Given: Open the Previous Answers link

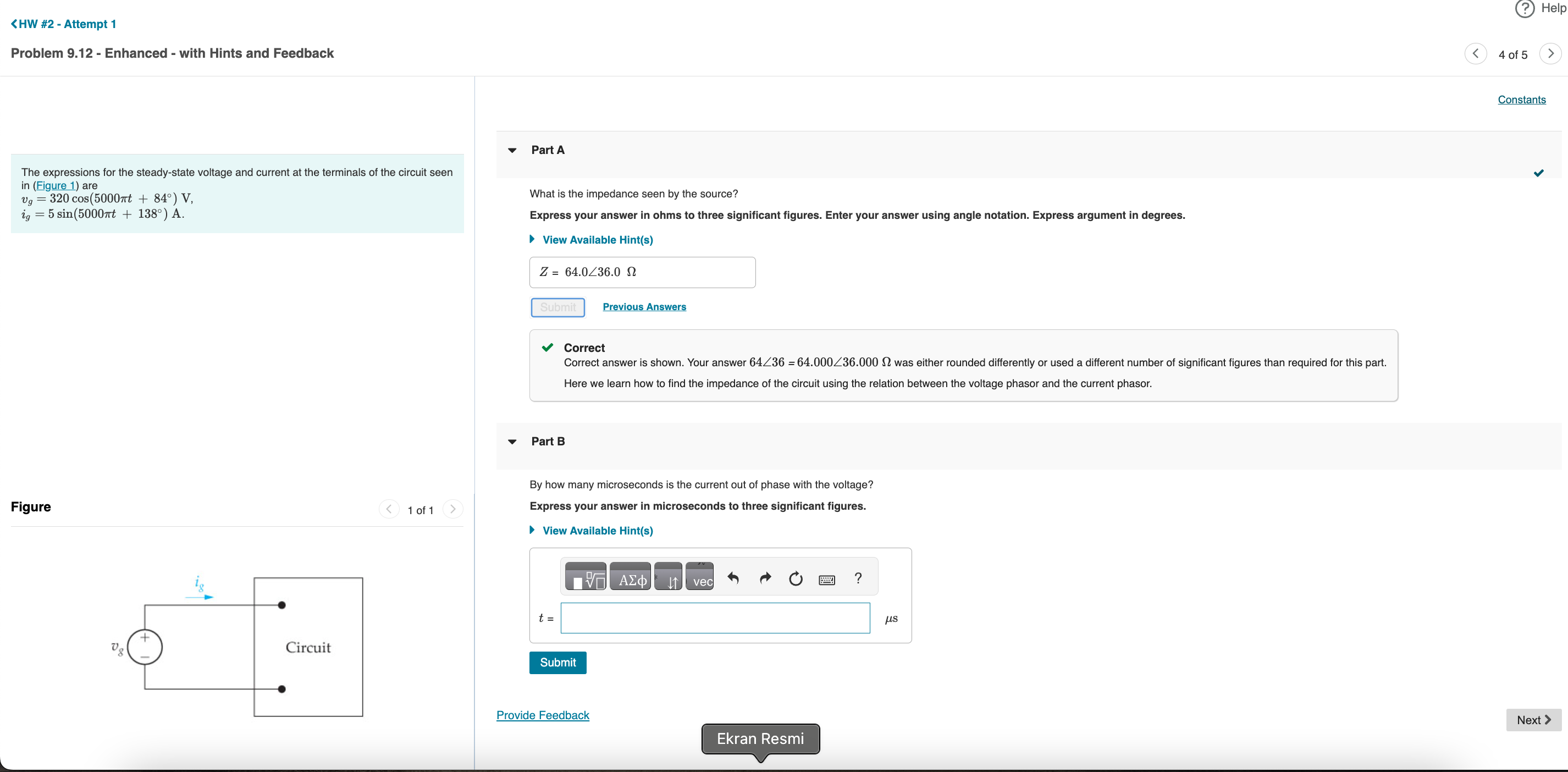Looking at the screenshot, I should click(644, 306).
